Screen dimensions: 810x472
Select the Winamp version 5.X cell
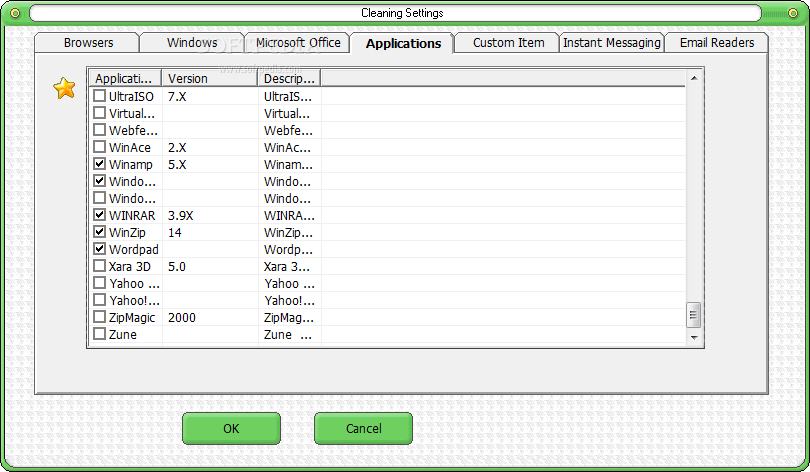[210, 164]
